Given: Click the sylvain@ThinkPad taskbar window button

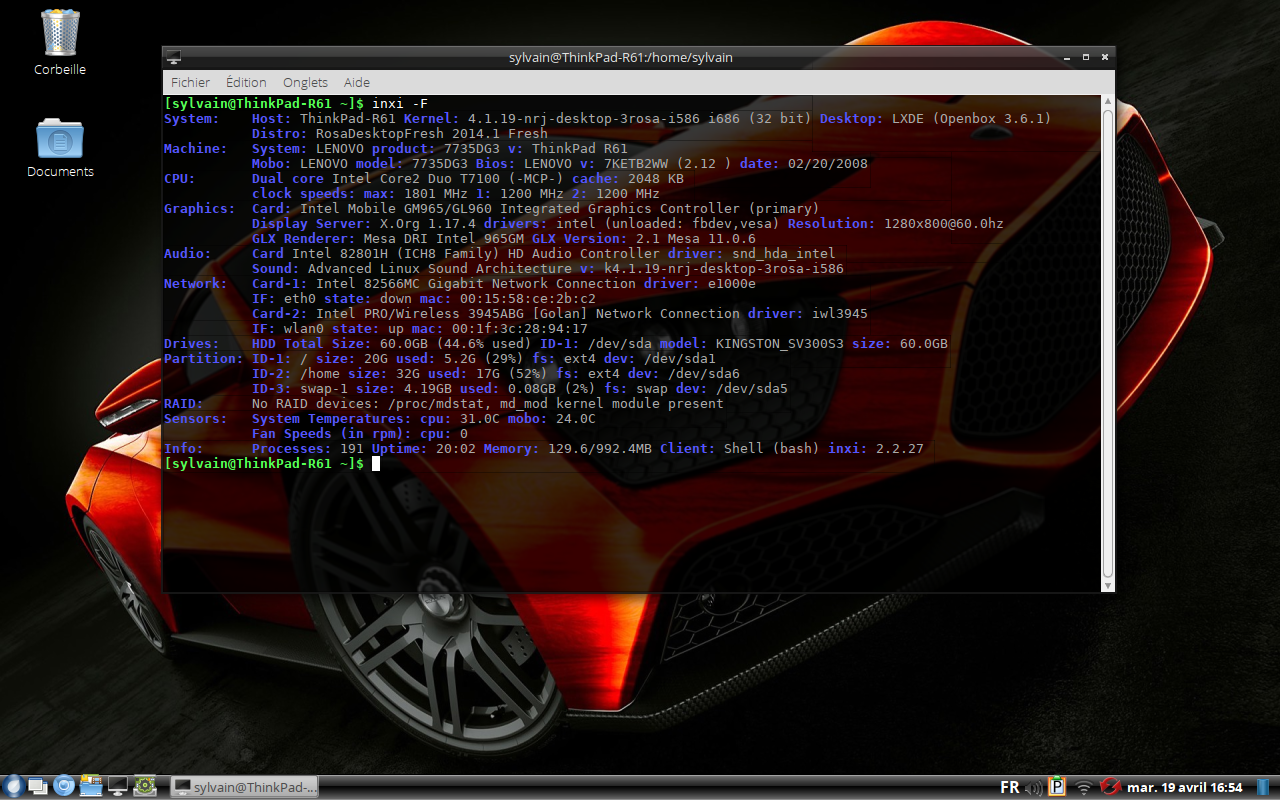Looking at the screenshot, I should [x=245, y=787].
